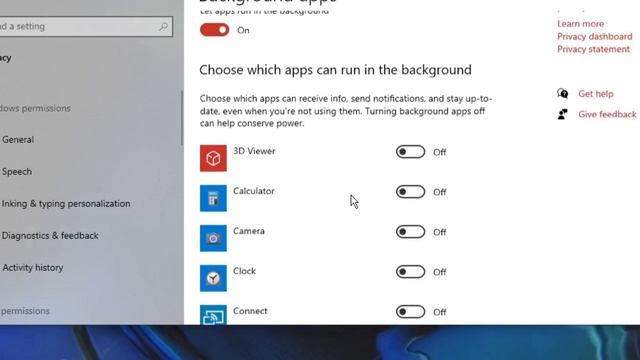Click the Get help chat icon
Screen dimensions: 640x360
[x=562, y=93]
